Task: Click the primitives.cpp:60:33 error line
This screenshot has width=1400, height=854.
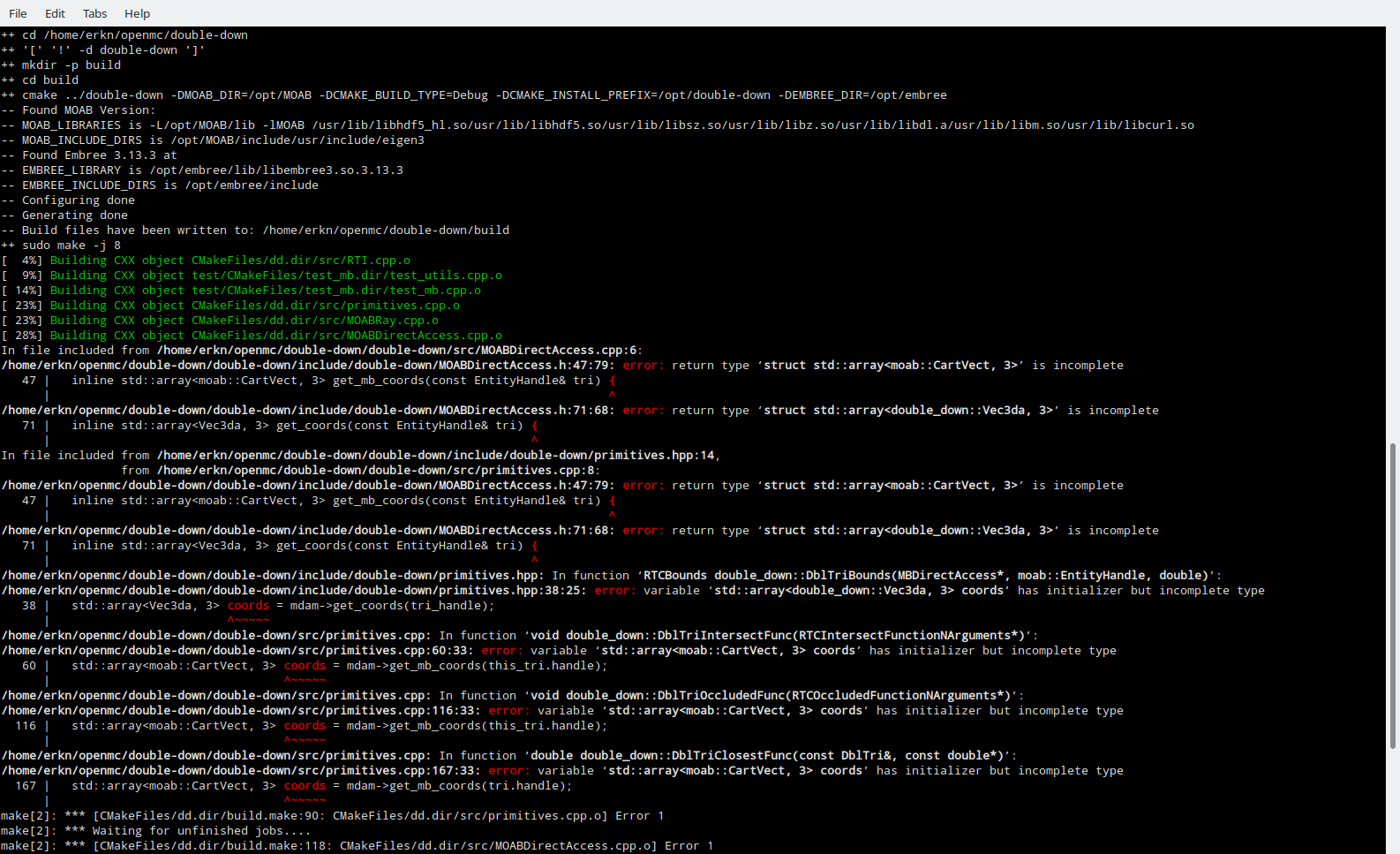Action: pos(559,651)
